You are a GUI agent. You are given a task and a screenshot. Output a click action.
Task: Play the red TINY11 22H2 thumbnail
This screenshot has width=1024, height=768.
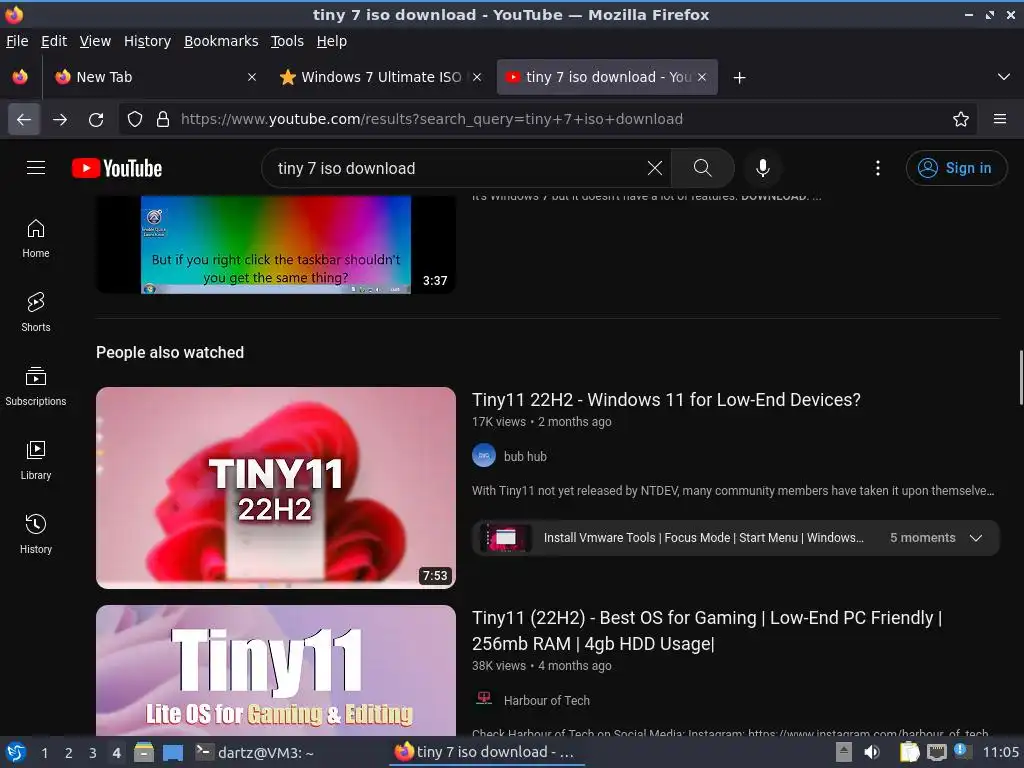(x=276, y=488)
